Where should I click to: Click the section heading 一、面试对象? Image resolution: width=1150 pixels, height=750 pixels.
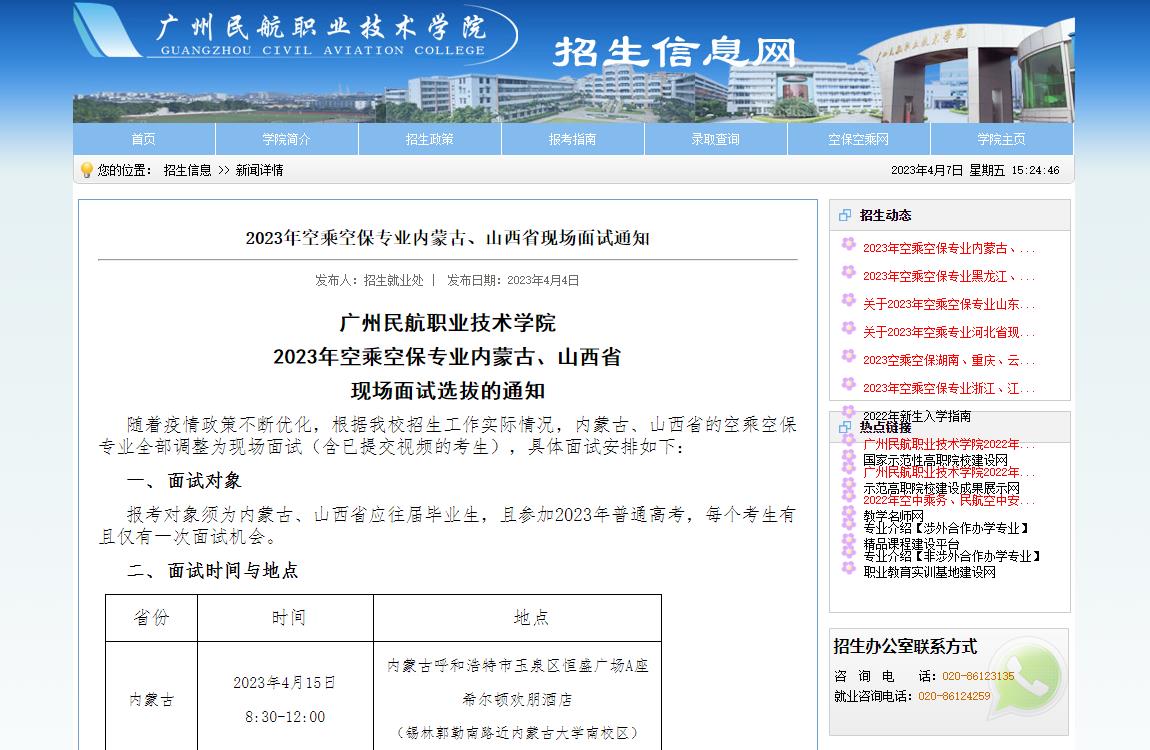pyautogui.click(x=183, y=481)
